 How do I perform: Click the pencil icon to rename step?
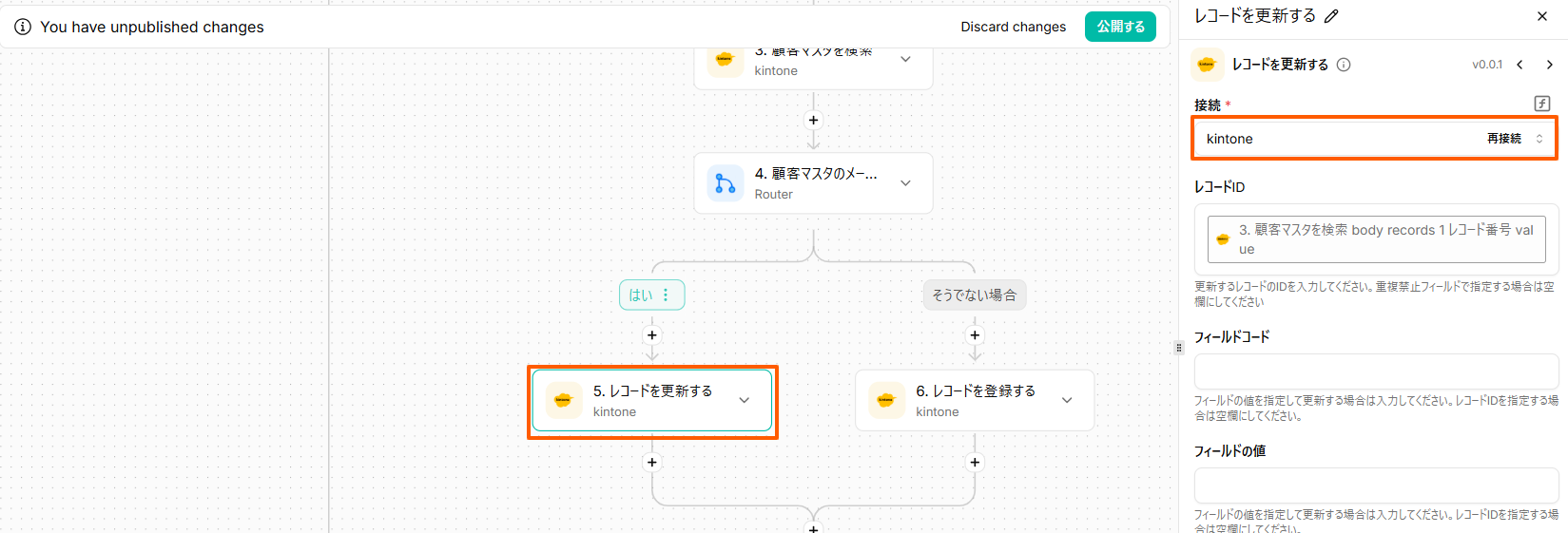click(1331, 16)
